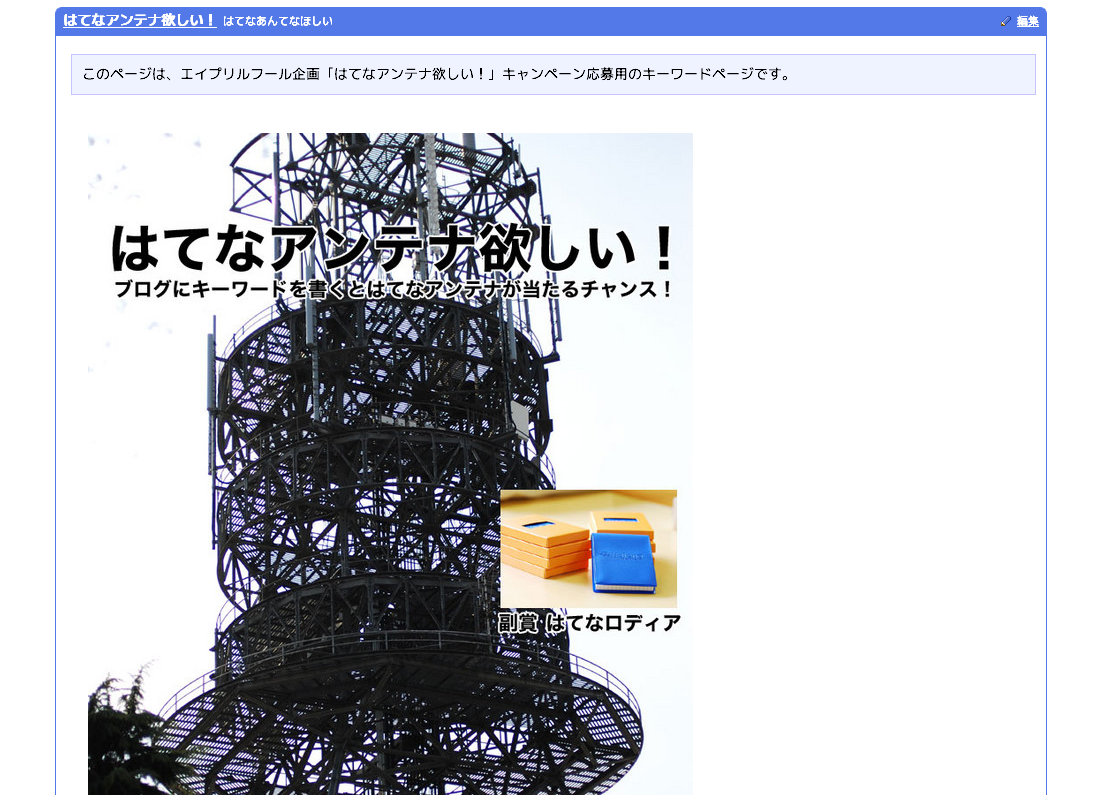The width and height of the screenshot is (1102, 795).
Task: Open the はてなアンテナ欲しい！ keyword title link
Action: (x=139, y=20)
